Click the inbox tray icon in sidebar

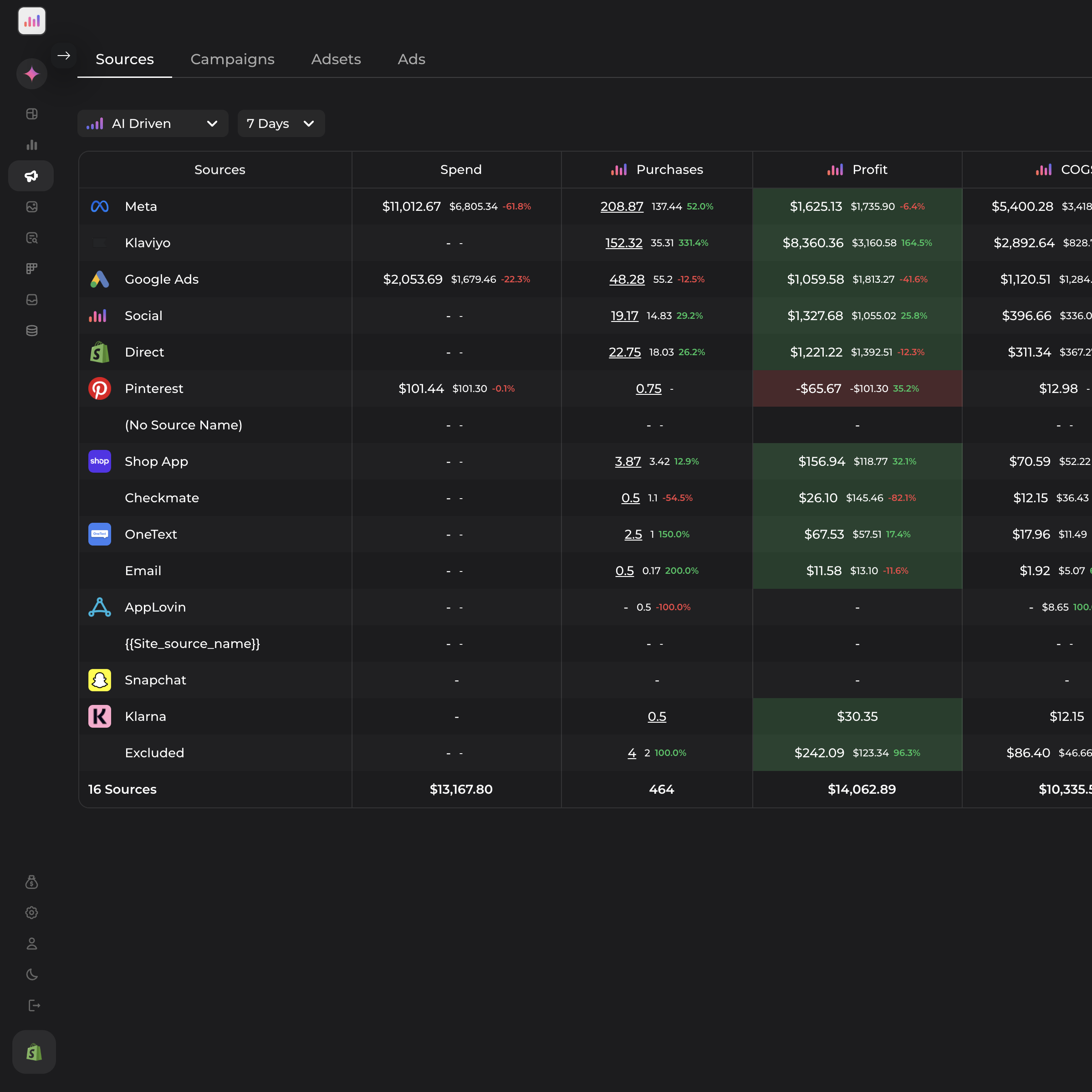32,300
